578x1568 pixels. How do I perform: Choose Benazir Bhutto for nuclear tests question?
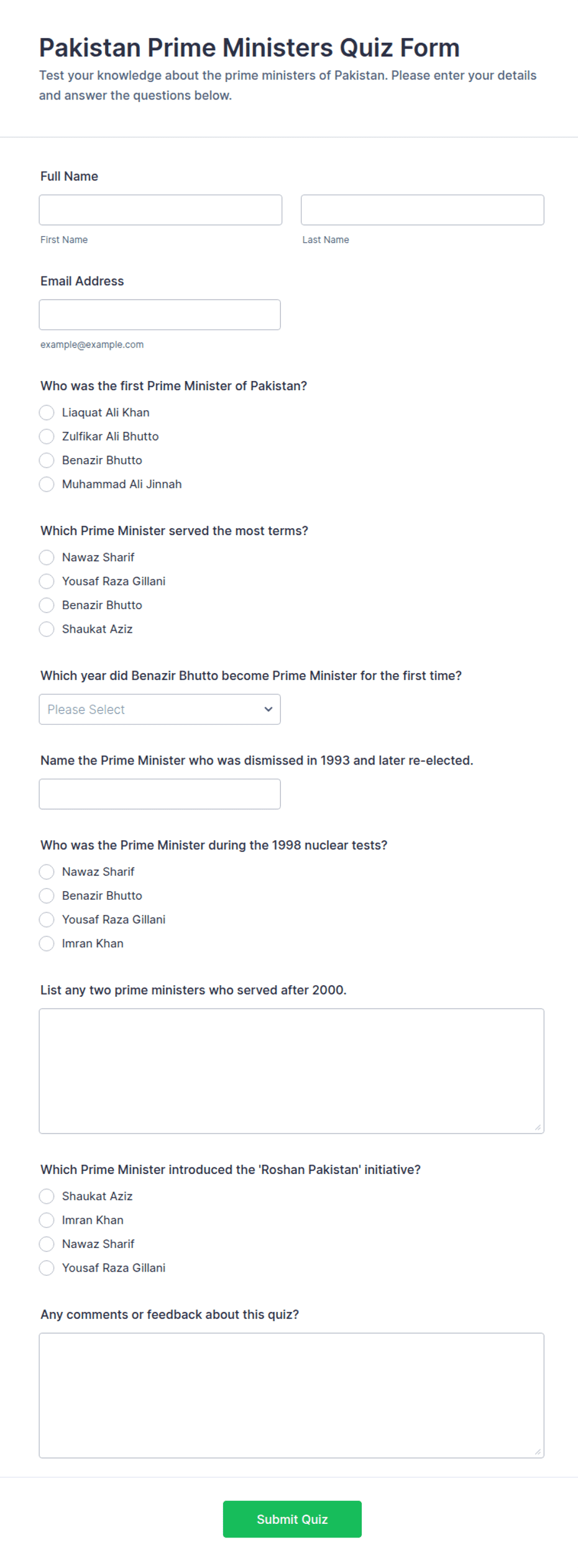[x=47, y=896]
